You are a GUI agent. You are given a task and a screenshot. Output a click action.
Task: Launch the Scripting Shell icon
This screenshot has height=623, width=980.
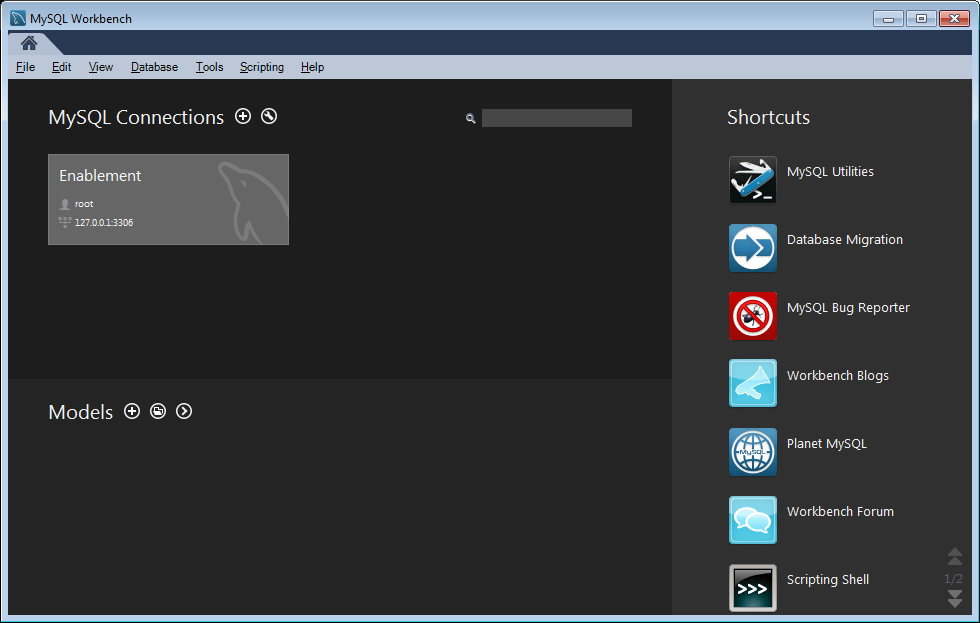pos(752,588)
